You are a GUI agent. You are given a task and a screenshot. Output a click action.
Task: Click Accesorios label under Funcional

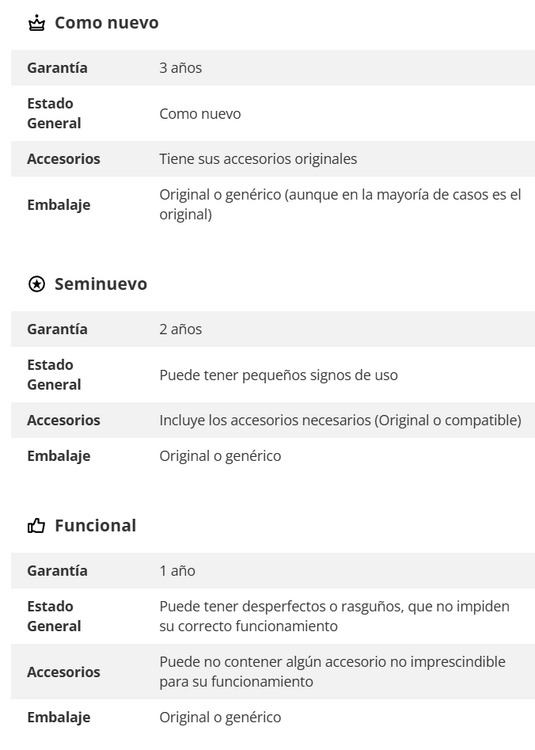(x=64, y=672)
